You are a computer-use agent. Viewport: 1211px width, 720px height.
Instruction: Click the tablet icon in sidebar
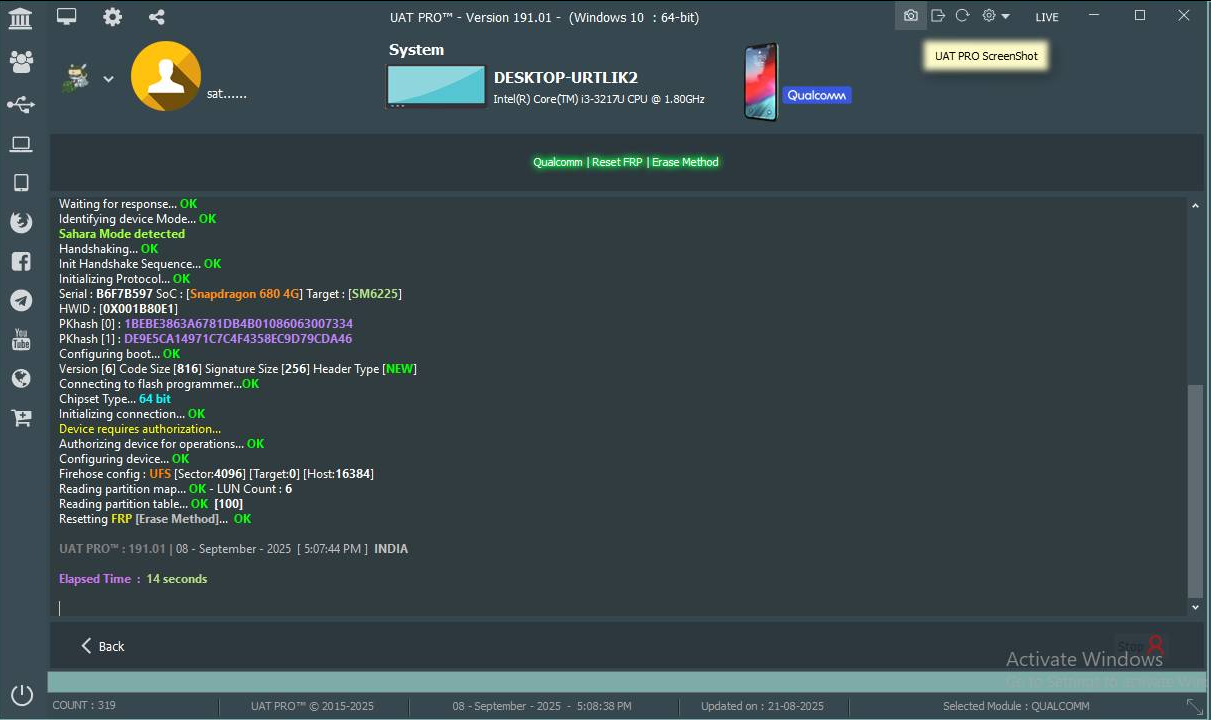(x=20, y=183)
